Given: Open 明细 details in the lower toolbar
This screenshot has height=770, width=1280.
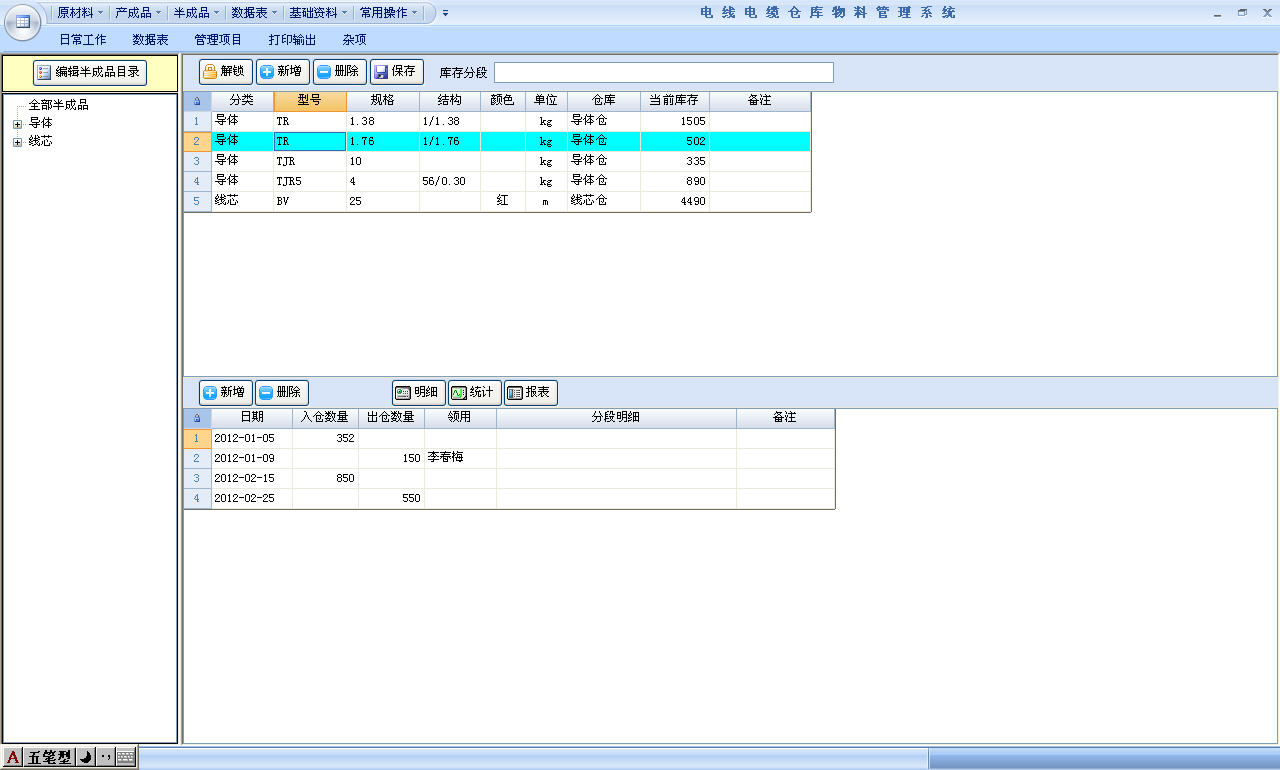Looking at the screenshot, I should [418, 393].
